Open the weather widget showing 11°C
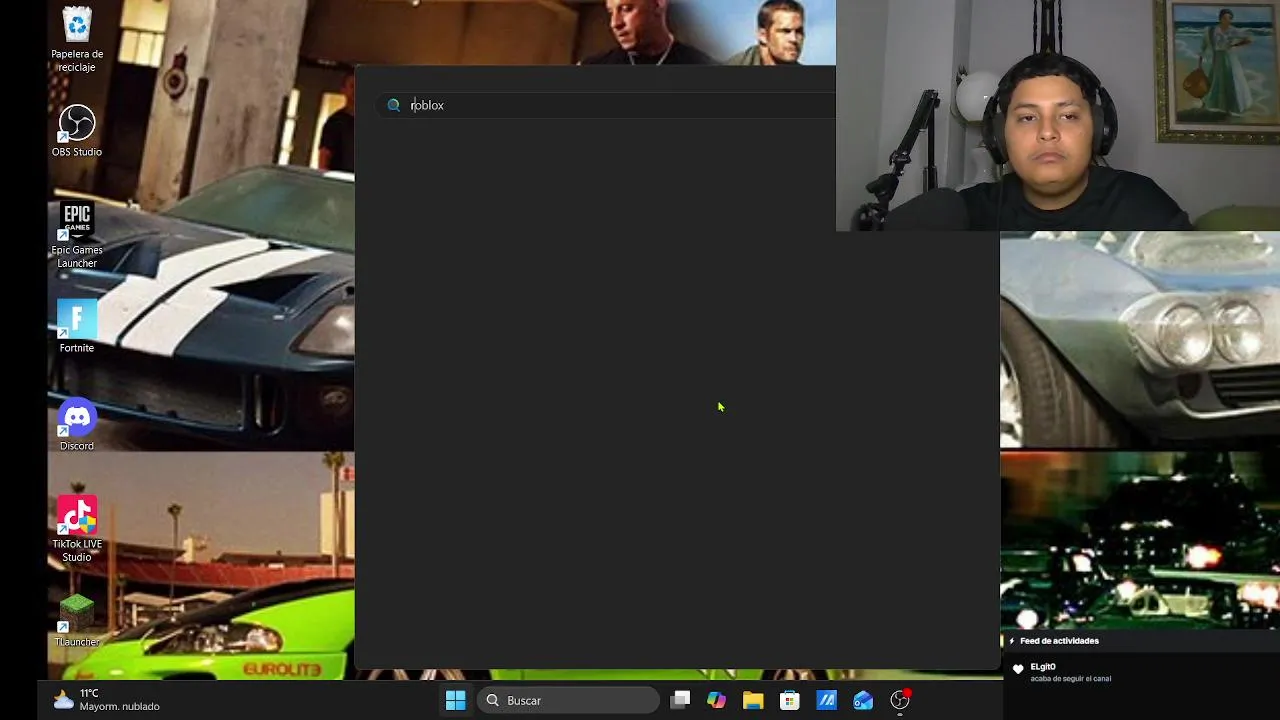Image resolution: width=1280 pixels, height=720 pixels. tap(107, 700)
